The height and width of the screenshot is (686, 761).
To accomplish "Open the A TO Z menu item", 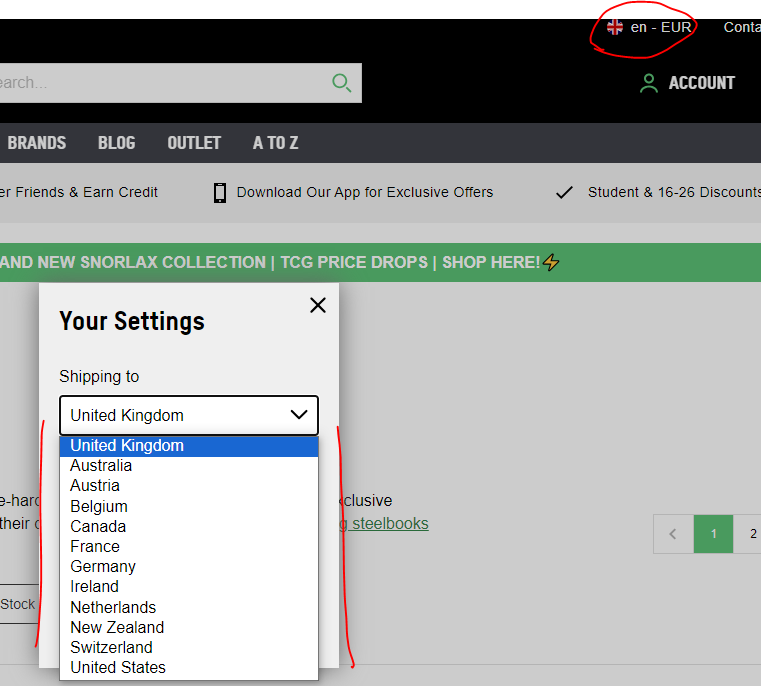I will tap(276, 143).
